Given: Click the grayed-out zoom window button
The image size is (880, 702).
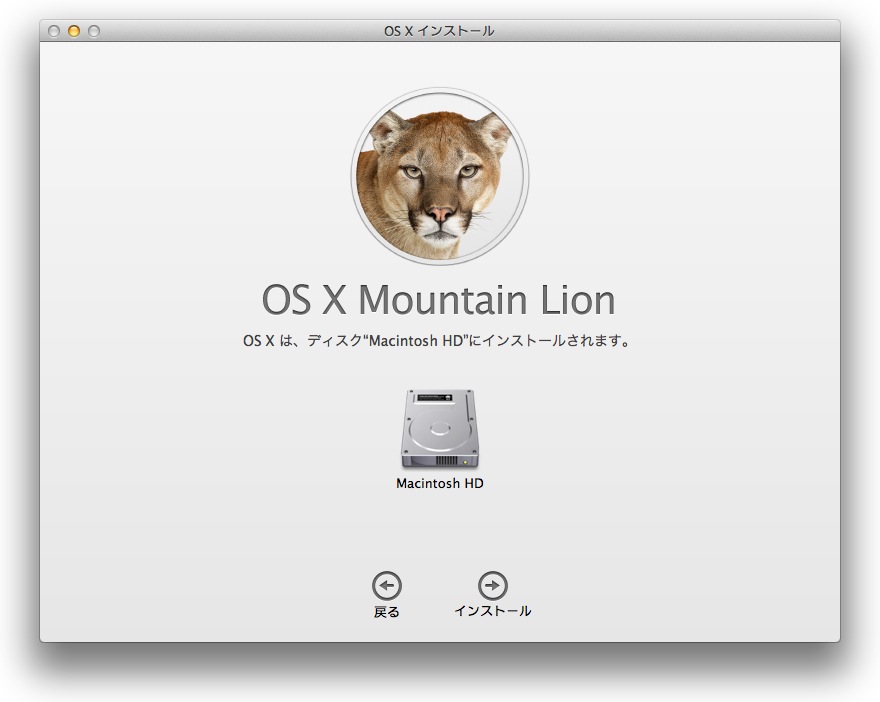Looking at the screenshot, I should pos(94,31).
